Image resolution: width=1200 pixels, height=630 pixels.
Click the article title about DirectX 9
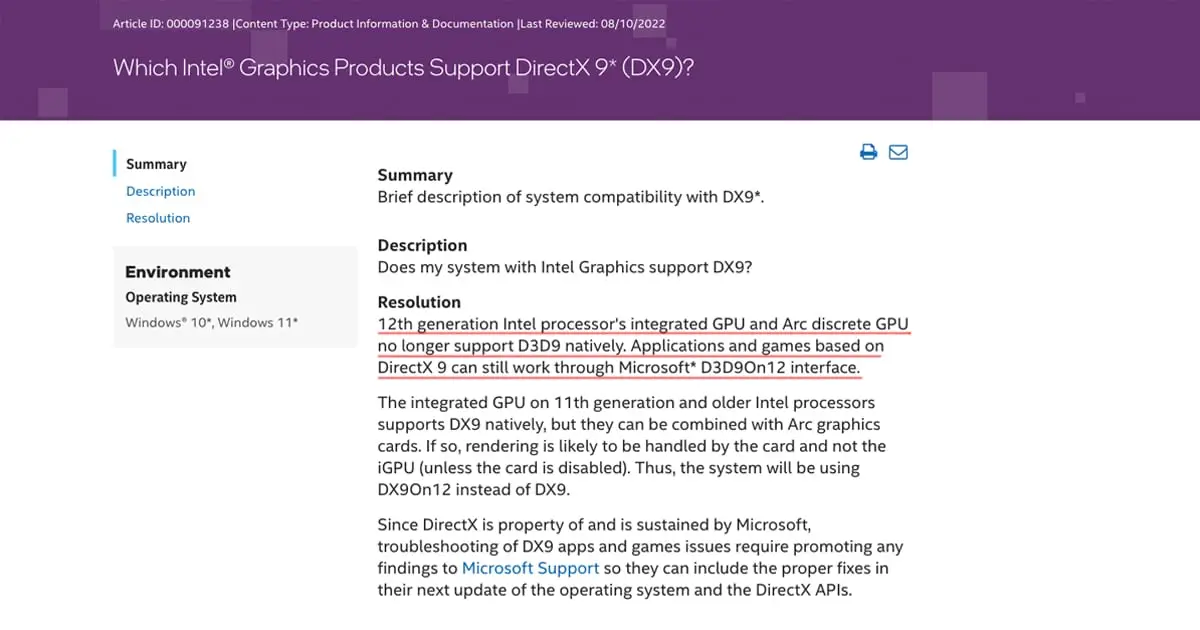click(403, 68)
